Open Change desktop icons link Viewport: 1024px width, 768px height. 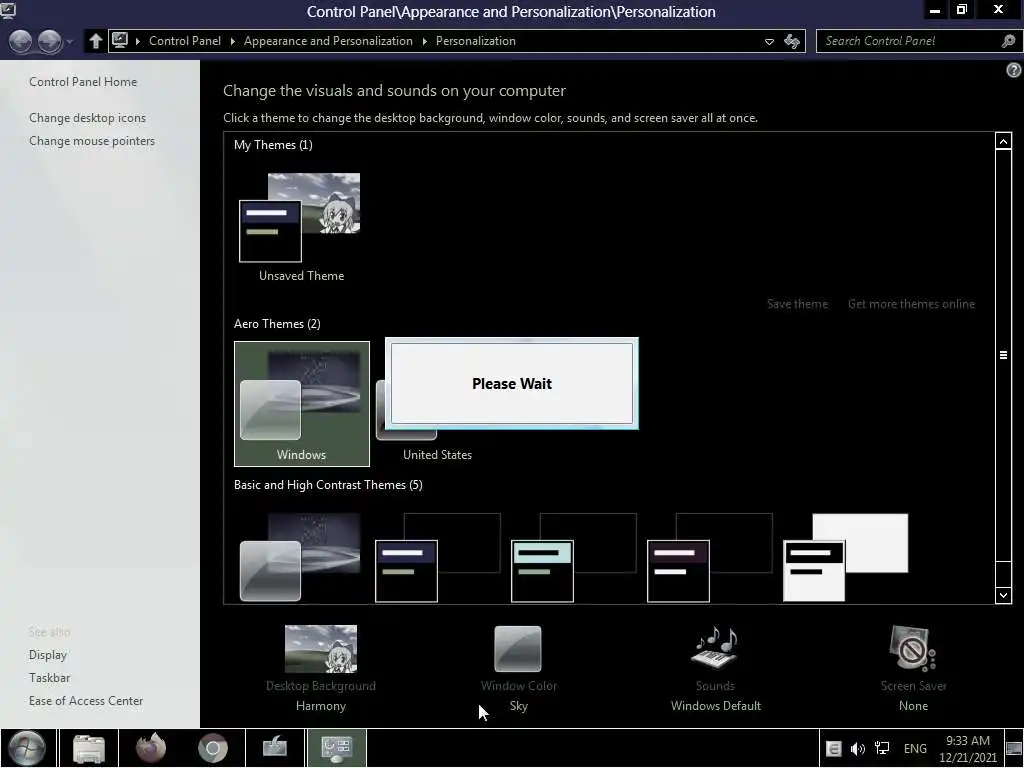[x=88, y=118]
